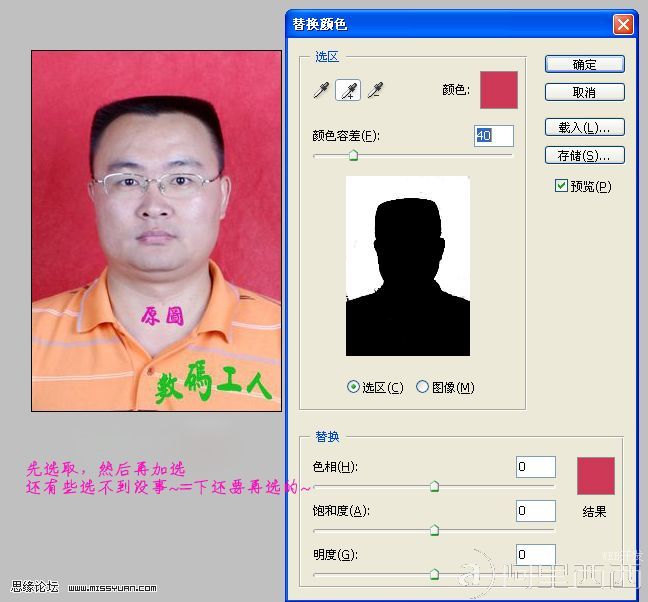Click the black-and-white selection mask preview
The height and width of the screenshot is (602, 648).
coord(408,266)
